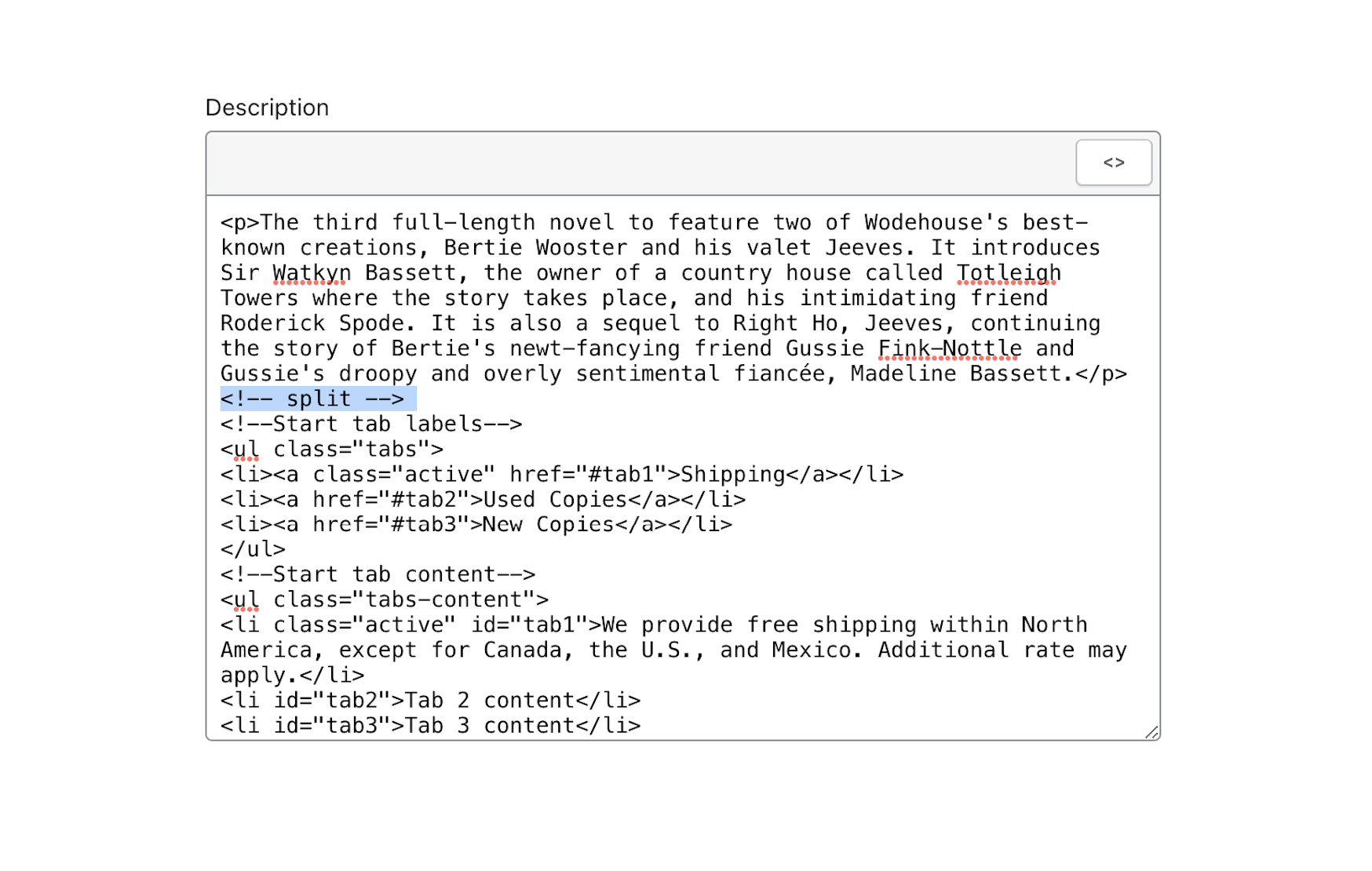The height and width of the screenshot is (871, 1372).
Task: Click the misspelled word "Watkyn"
Action: point(312,273)
